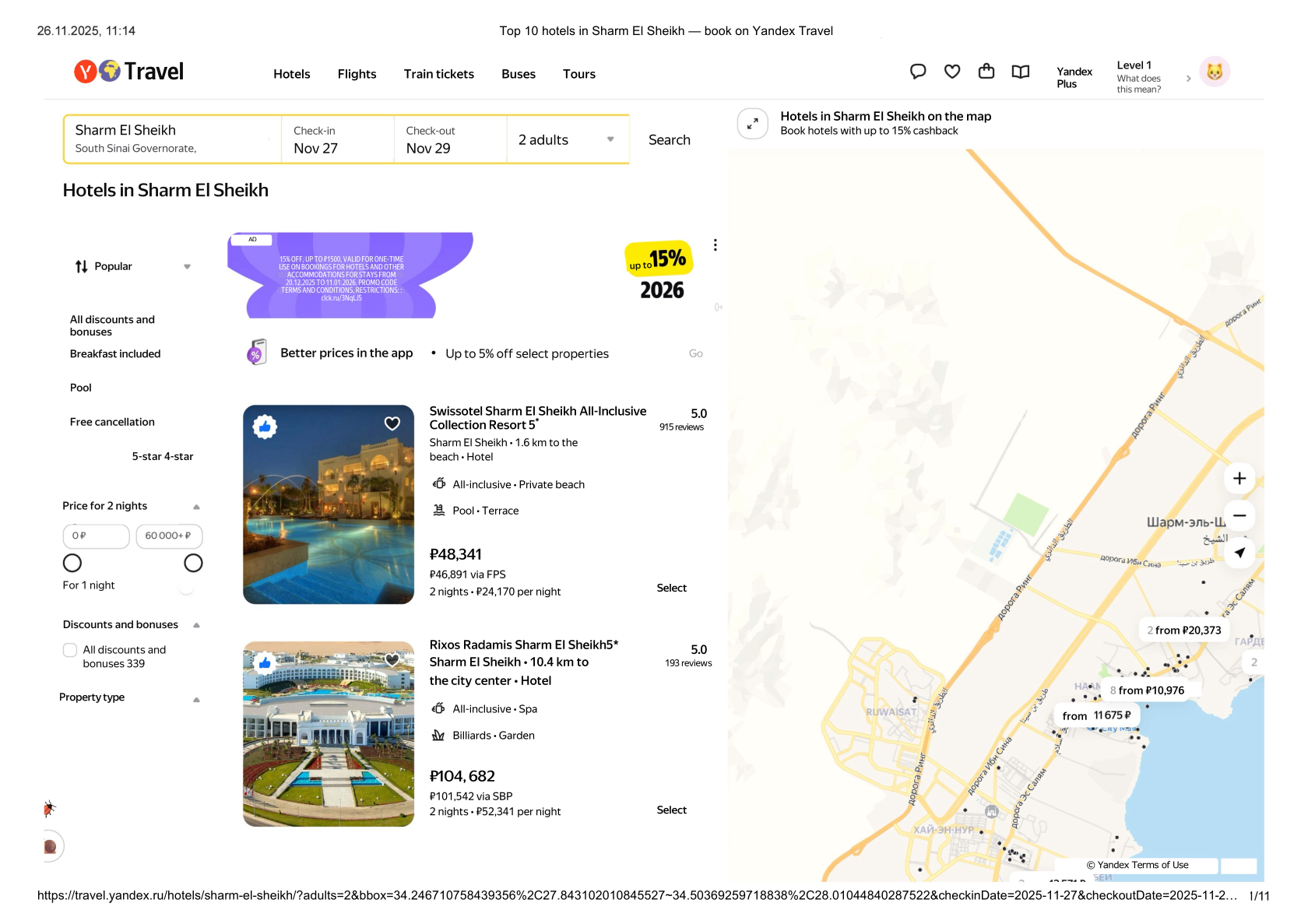Image resolution: width=1308 pixels, height=924 pixels.
Task: Expand the map to fullscreen
Action: (x=753, y=124)
